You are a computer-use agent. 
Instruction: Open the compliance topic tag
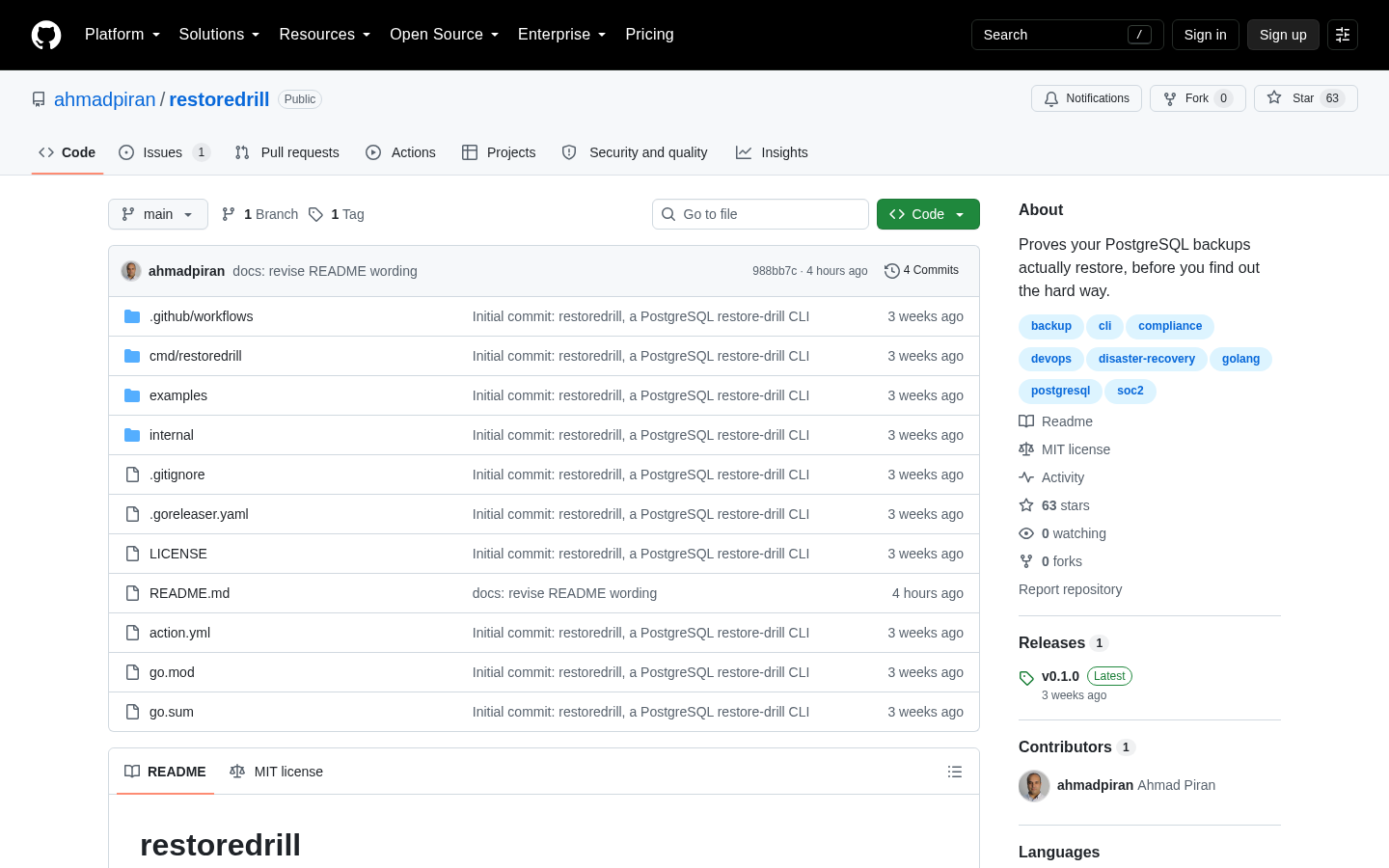1169,326
